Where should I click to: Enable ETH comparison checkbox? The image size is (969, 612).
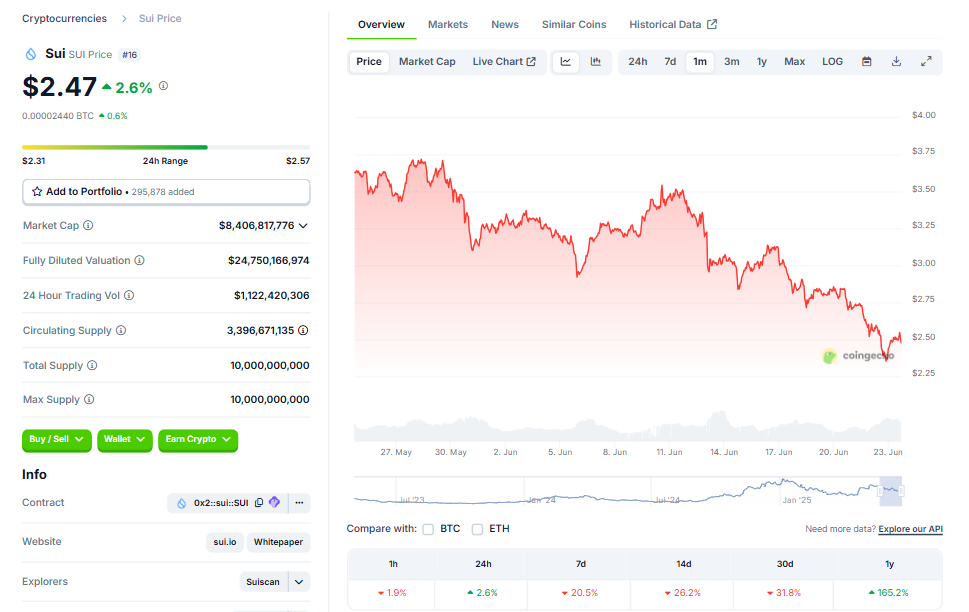477,529
